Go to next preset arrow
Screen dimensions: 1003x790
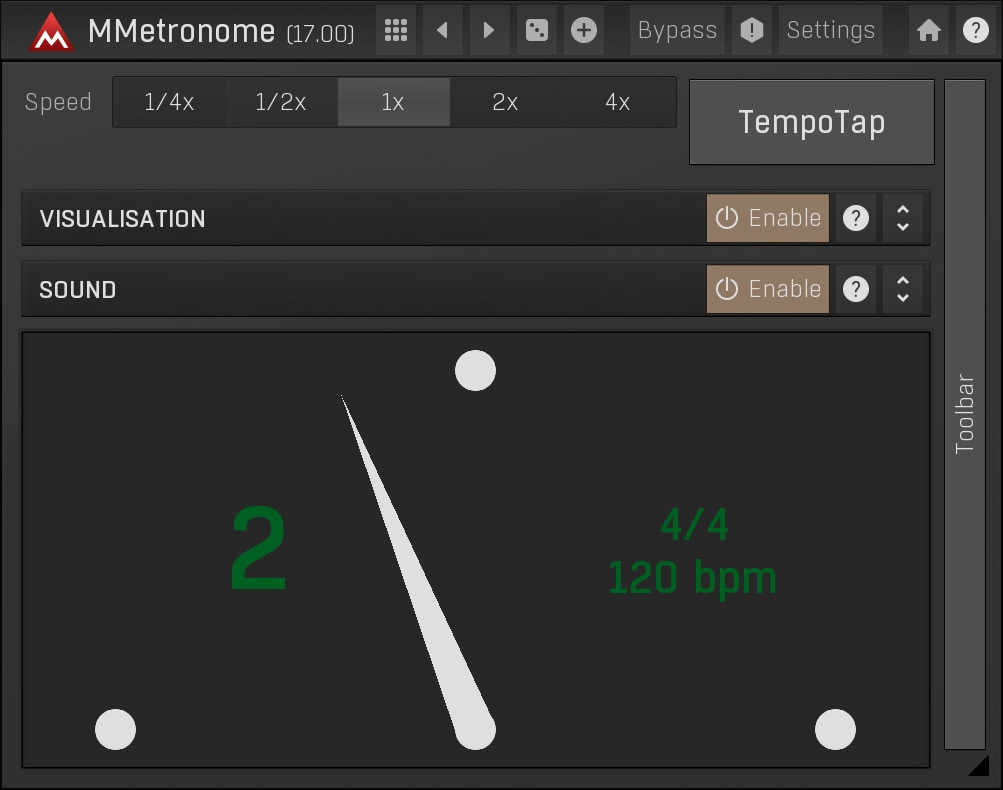[489, 30]
